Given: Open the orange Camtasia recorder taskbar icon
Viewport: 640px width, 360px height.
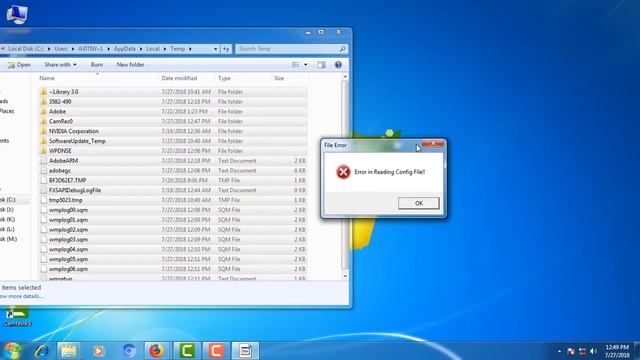Looking at the screenshot, I should click(x=216, y=351).
